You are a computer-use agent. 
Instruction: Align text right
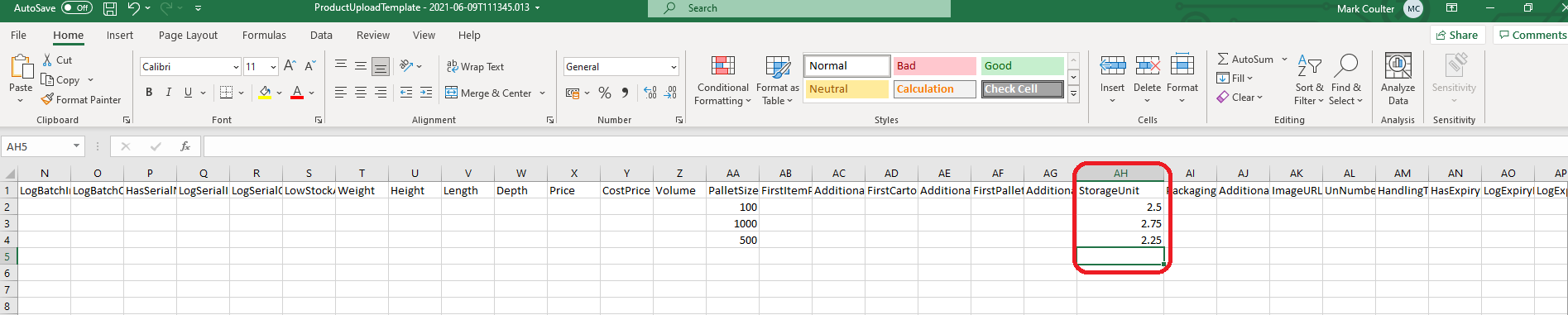pos(381,93)
